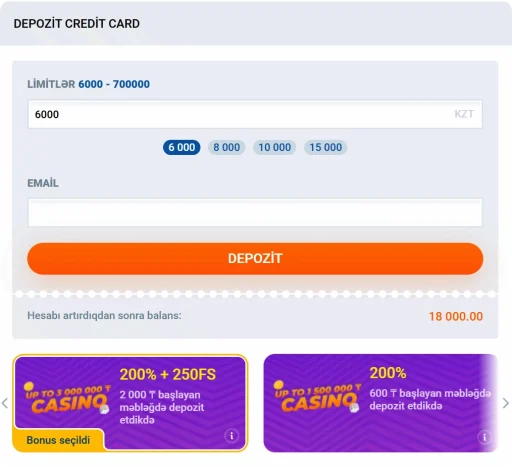Select the 8 000 amount chip

point(227,147)
